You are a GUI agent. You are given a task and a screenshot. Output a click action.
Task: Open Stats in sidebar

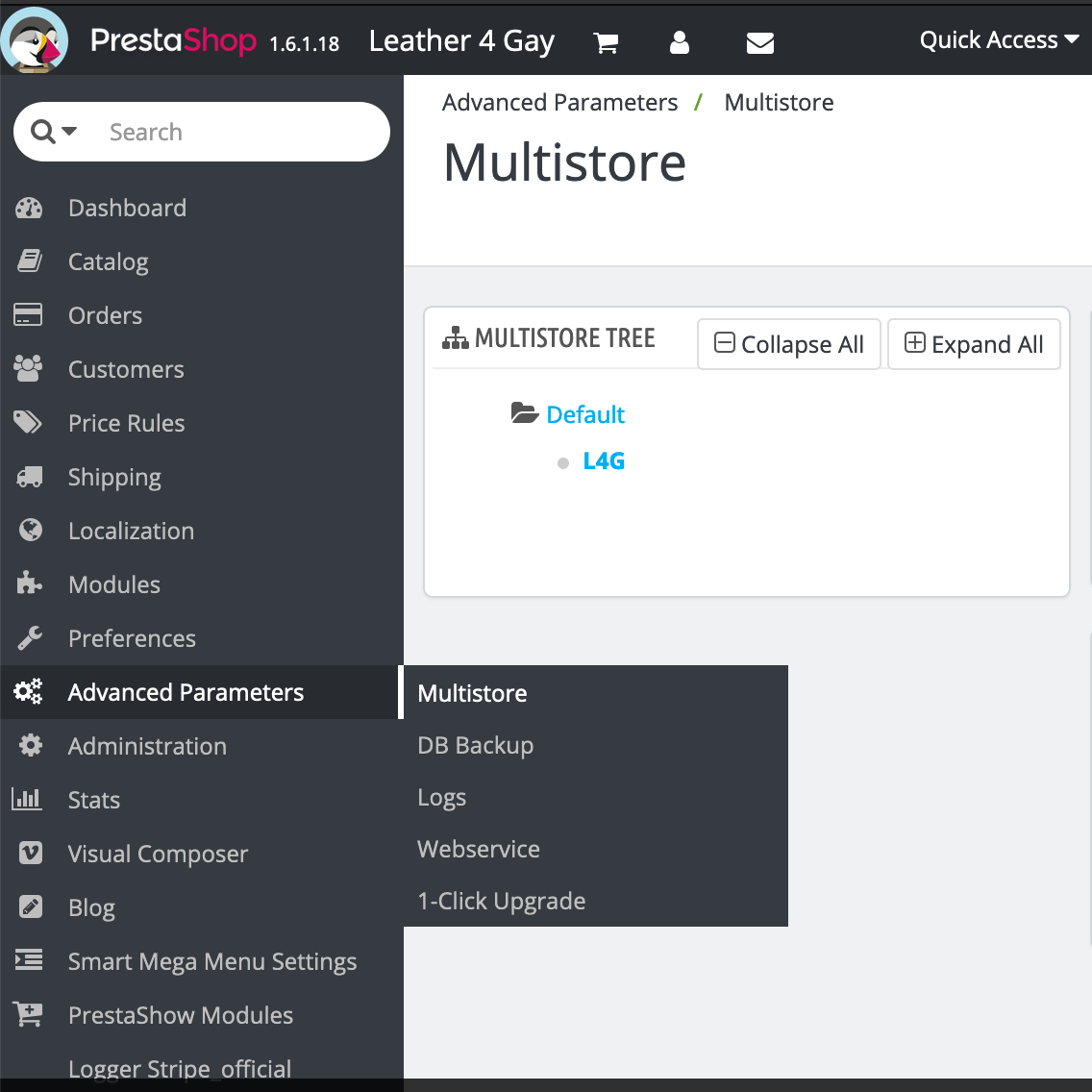tap(94, 800)
